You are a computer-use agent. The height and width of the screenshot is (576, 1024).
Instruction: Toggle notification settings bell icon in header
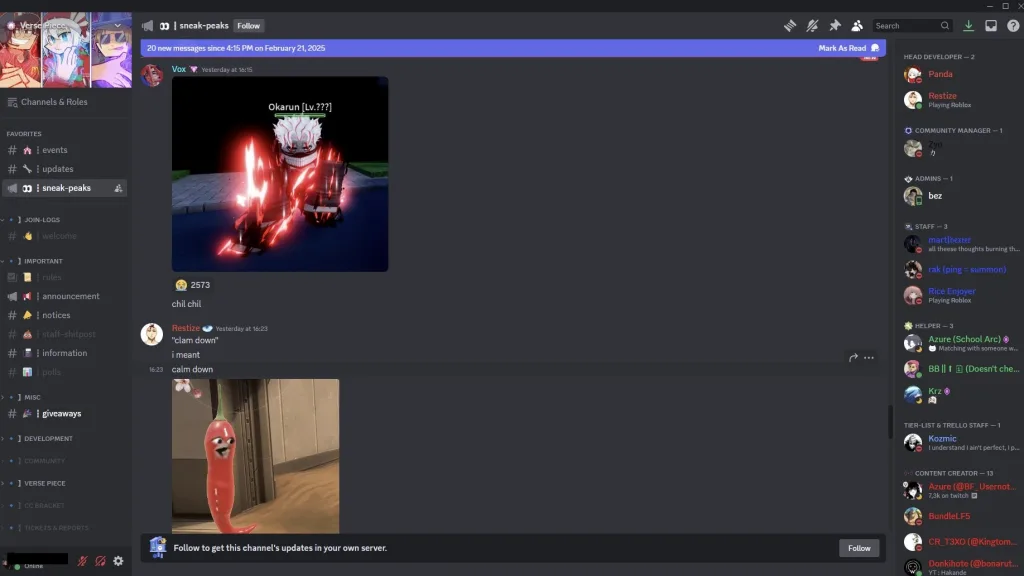pyautogui.click(x=812, y=25)
